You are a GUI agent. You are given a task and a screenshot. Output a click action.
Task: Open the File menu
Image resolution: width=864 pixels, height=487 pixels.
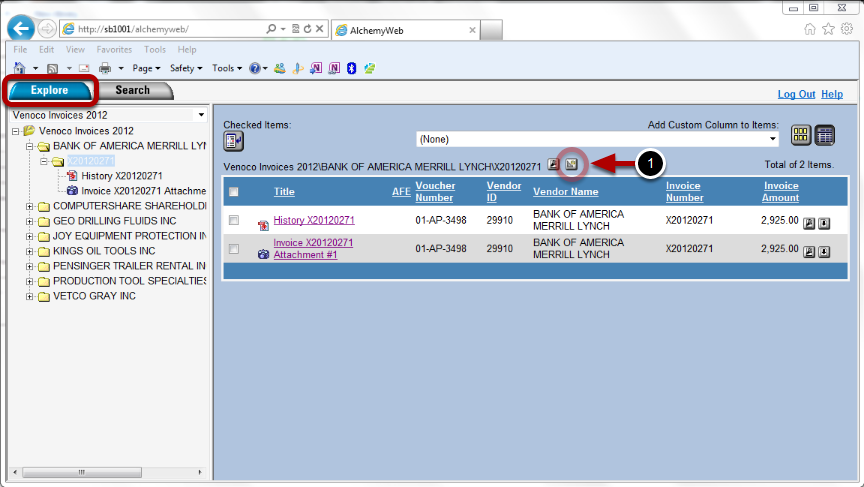click(20, 50)
